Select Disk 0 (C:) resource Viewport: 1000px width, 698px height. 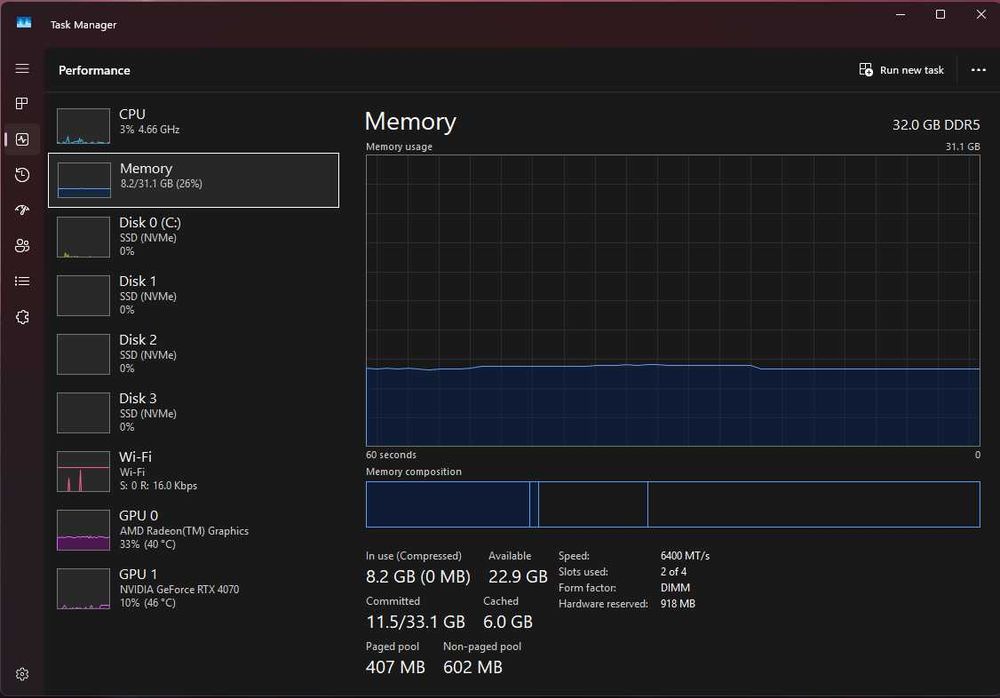pyautogui.click(x=193, y=237)
